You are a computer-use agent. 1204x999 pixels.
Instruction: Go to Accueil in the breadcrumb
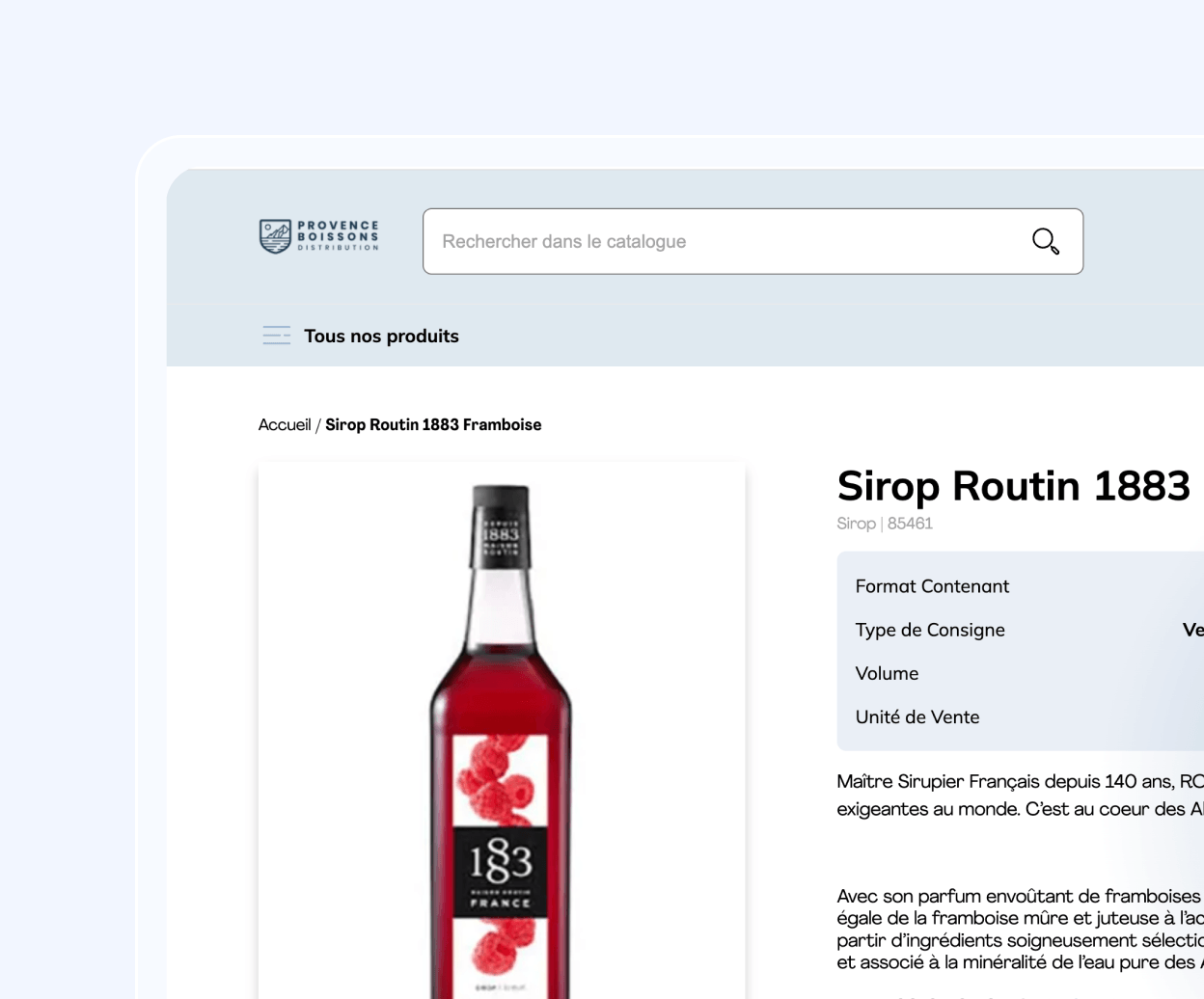[x=285, y=424]
